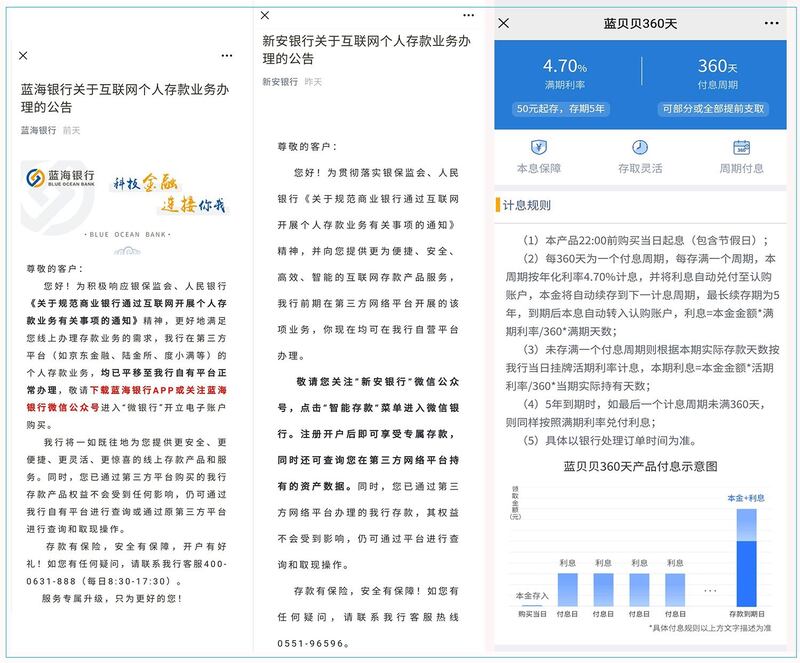800x663 pixels.
Task: Tap the 本息保障 shield icon
Action: (x=539, y=148)
